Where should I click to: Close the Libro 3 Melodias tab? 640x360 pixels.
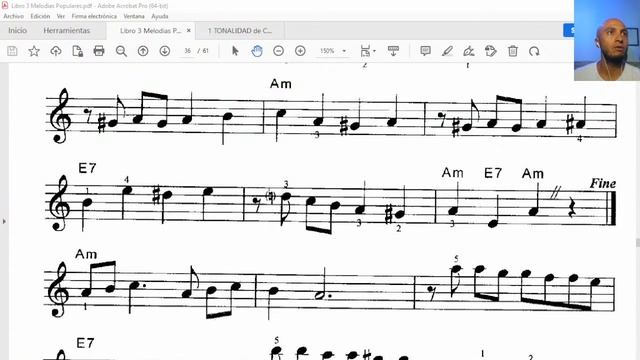pos(189,31)
